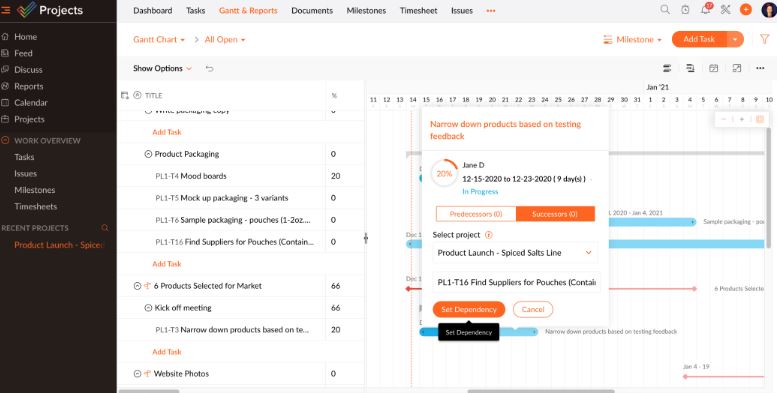This screenshot has height=393, width=777.
Task: Open Timesheets under Work Overview
Action: point(35,207)
